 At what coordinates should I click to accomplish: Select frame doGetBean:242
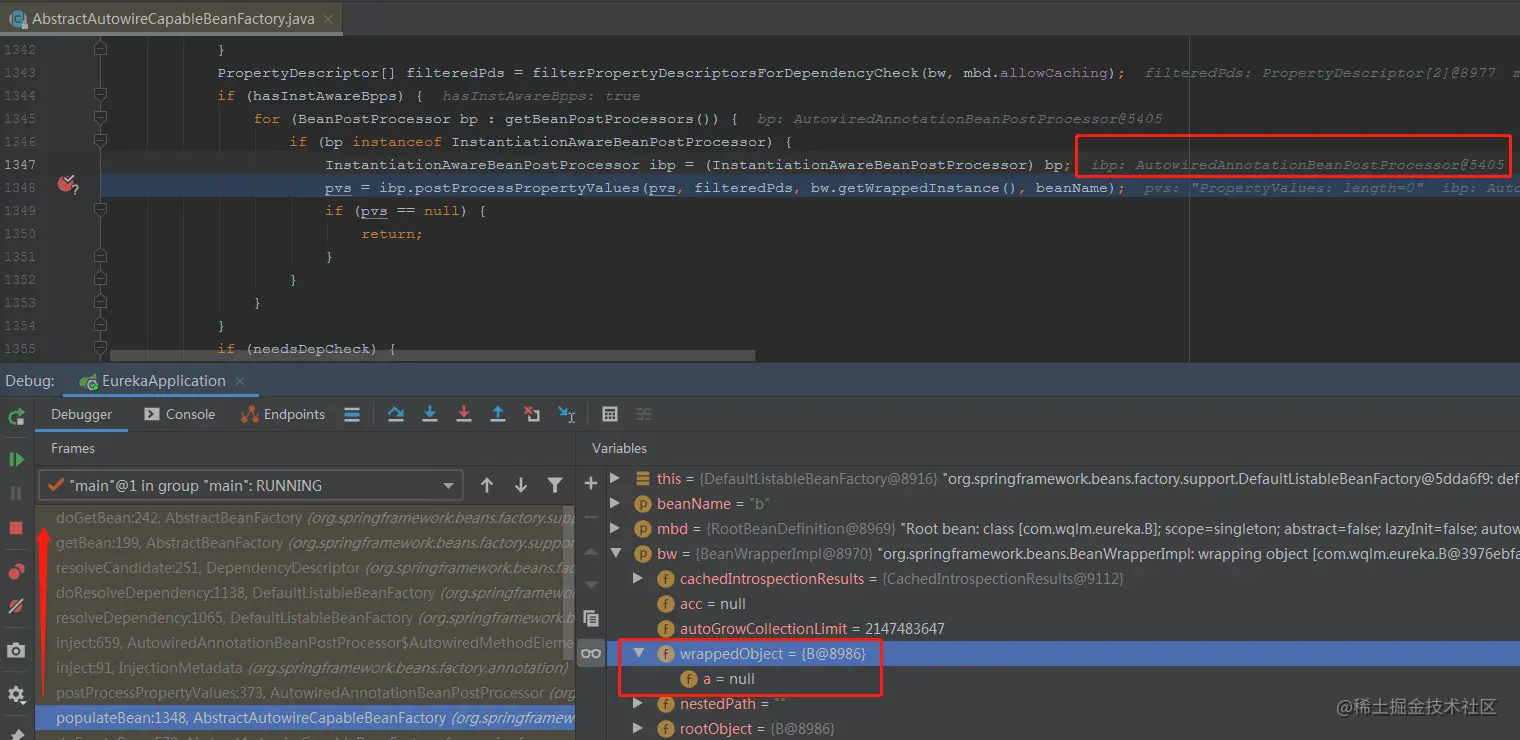[305, 518]
